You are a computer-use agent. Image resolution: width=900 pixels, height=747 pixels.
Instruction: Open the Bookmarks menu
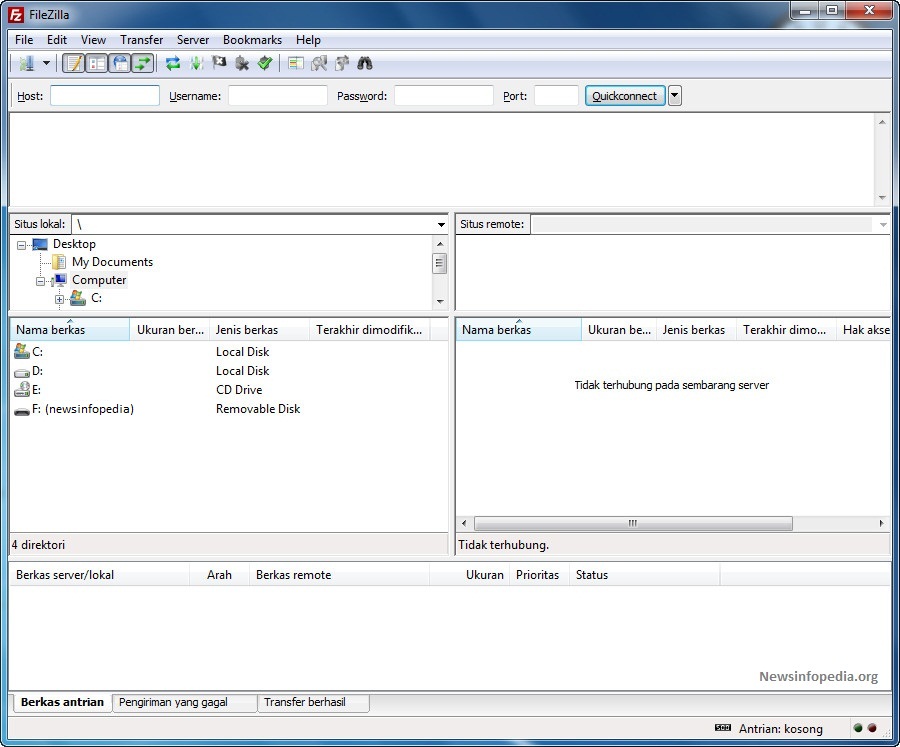[253, 40]
